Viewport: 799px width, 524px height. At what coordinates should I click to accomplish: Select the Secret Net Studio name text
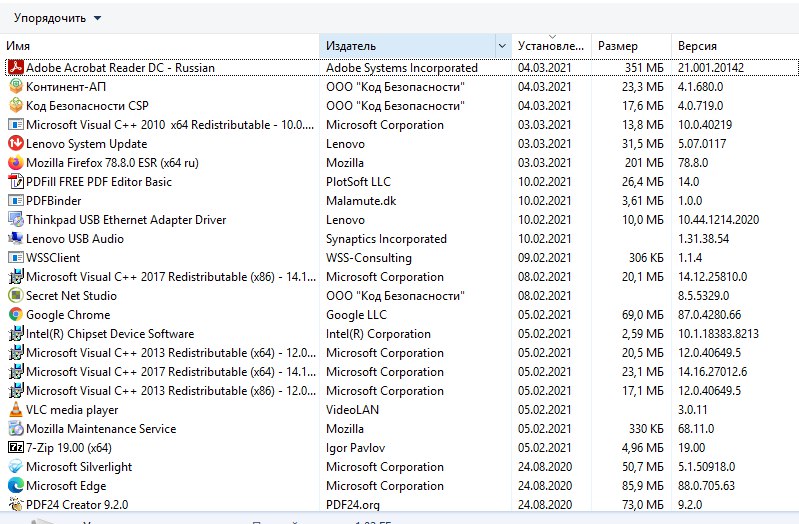[x=71, y=296]
